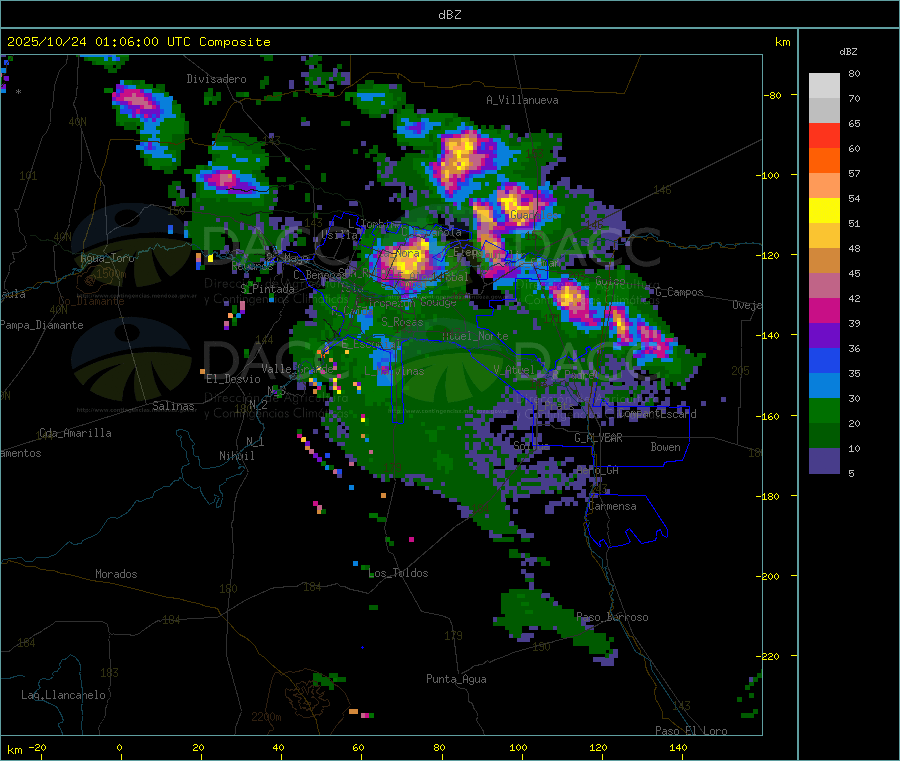Viewport: 900px width, 761px height.
Task: Click the Bowen place label
Action: 666,447
